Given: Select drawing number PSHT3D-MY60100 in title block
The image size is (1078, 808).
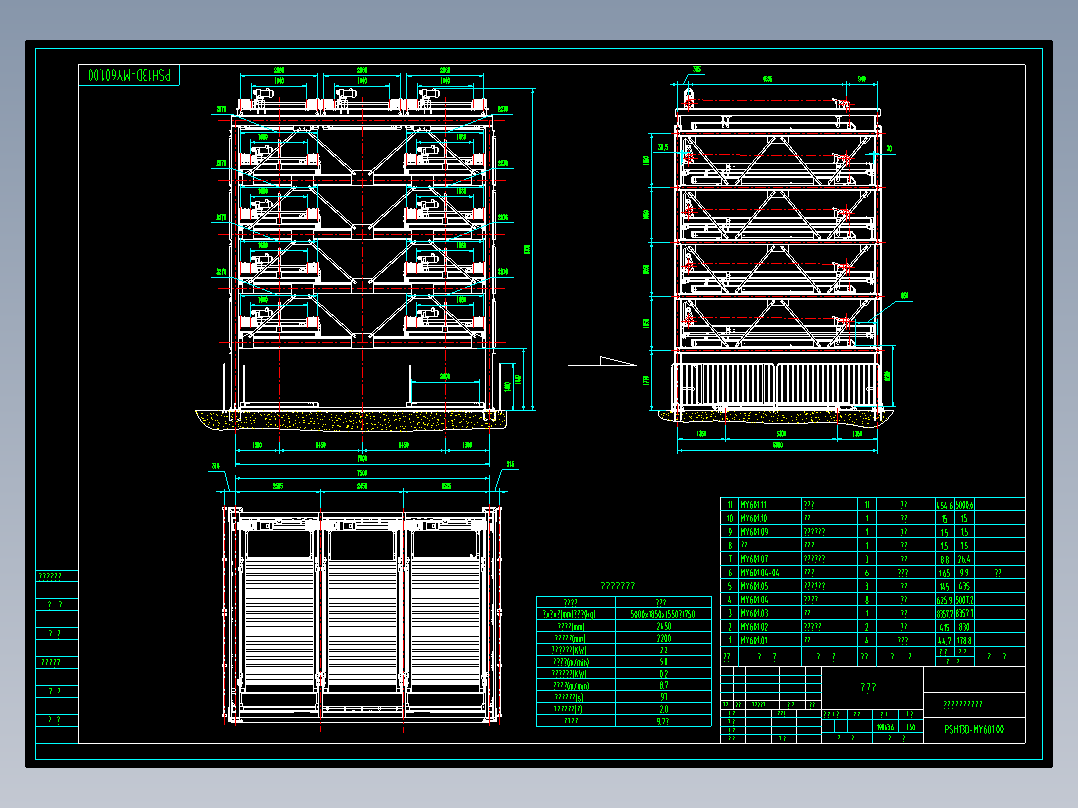Looking at the screenshot, I should [x=974, y=729].
